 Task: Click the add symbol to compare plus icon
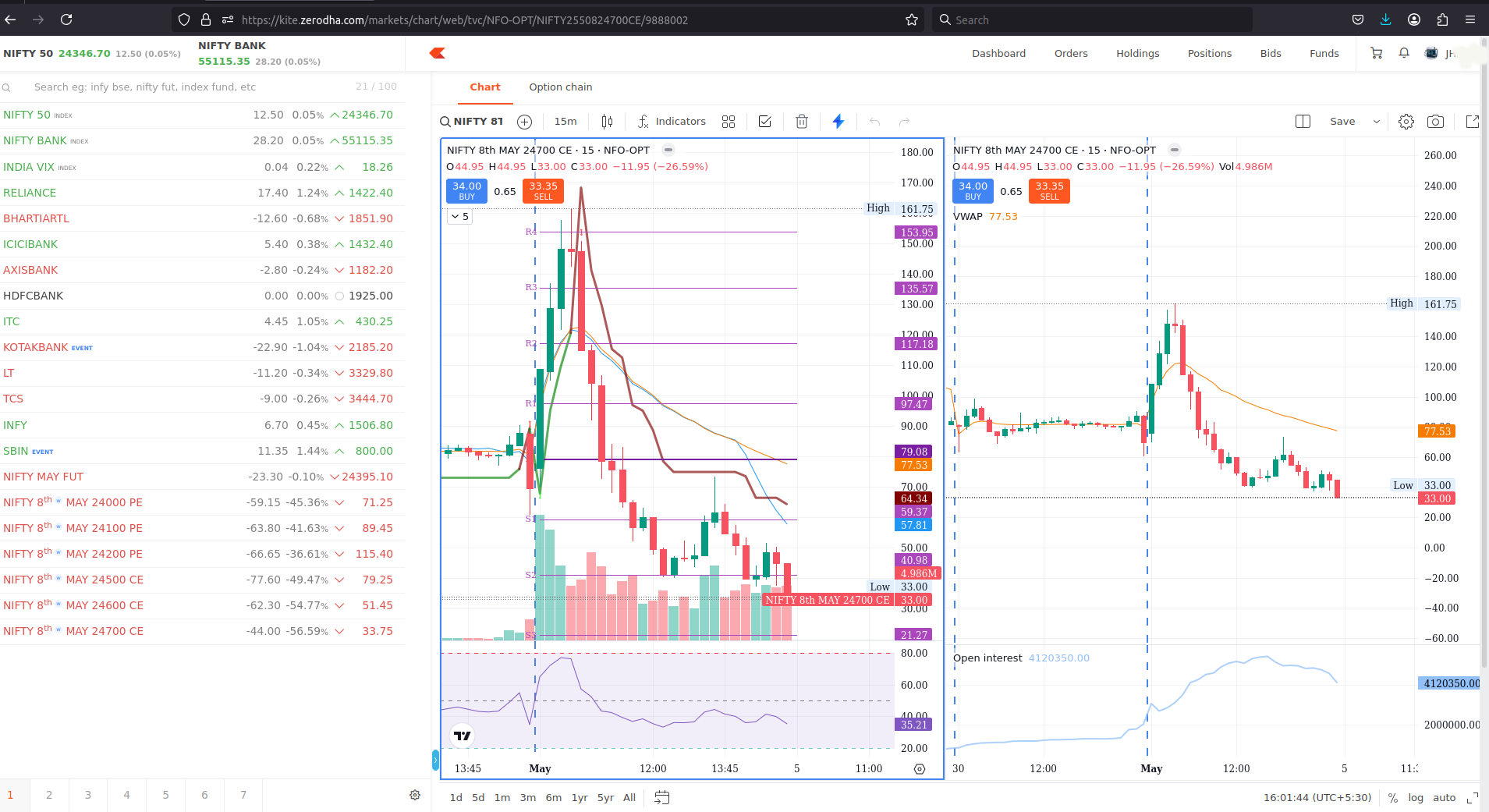(525, 122)
